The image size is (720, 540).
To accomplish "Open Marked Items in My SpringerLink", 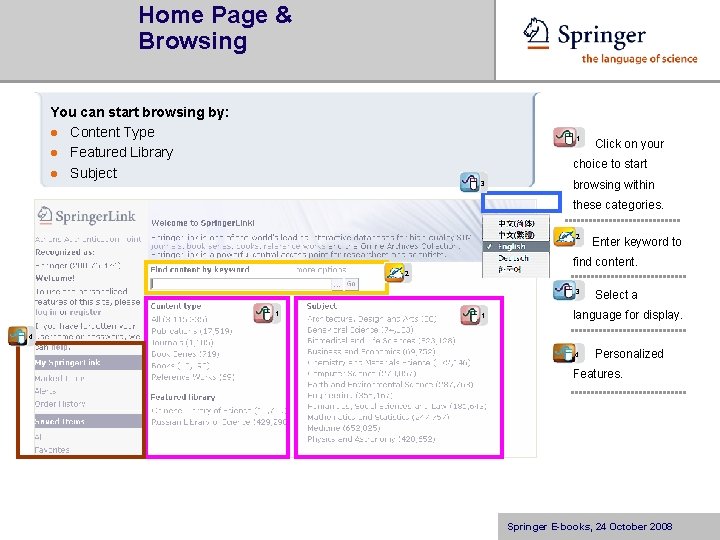I will (x=60, y=378).
